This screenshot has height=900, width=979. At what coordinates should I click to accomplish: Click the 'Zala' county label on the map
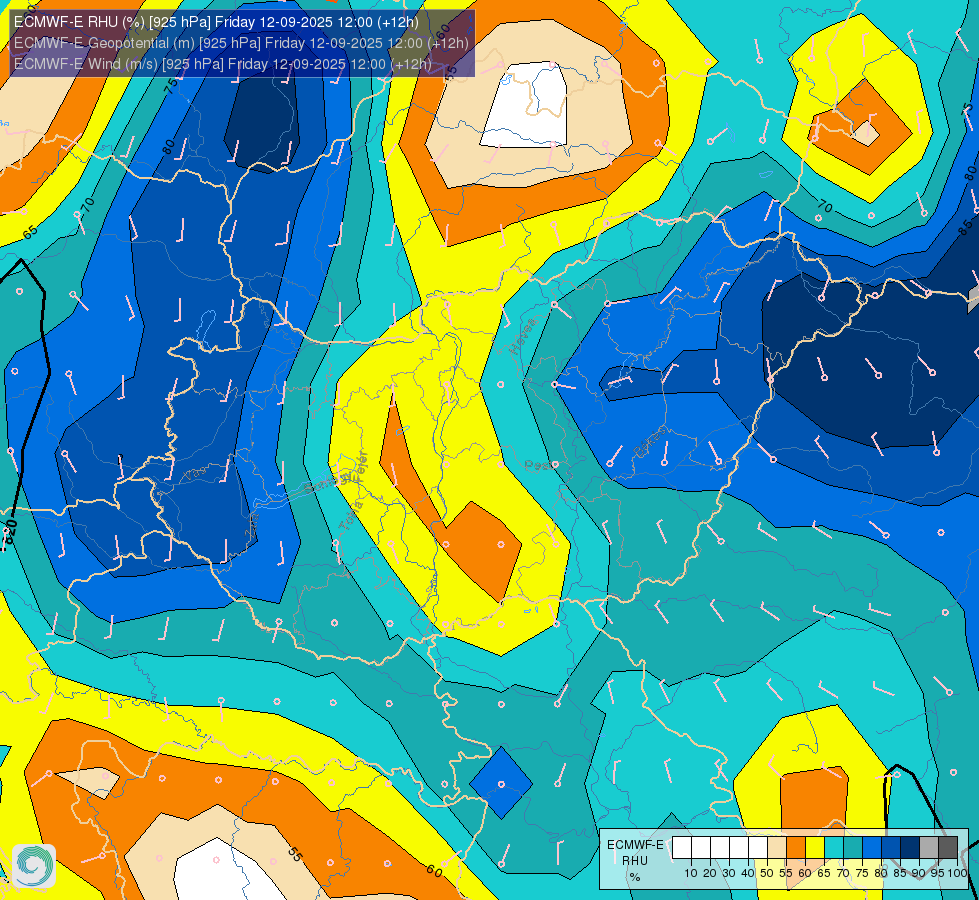pyautogui.click(x=252, y=526)
